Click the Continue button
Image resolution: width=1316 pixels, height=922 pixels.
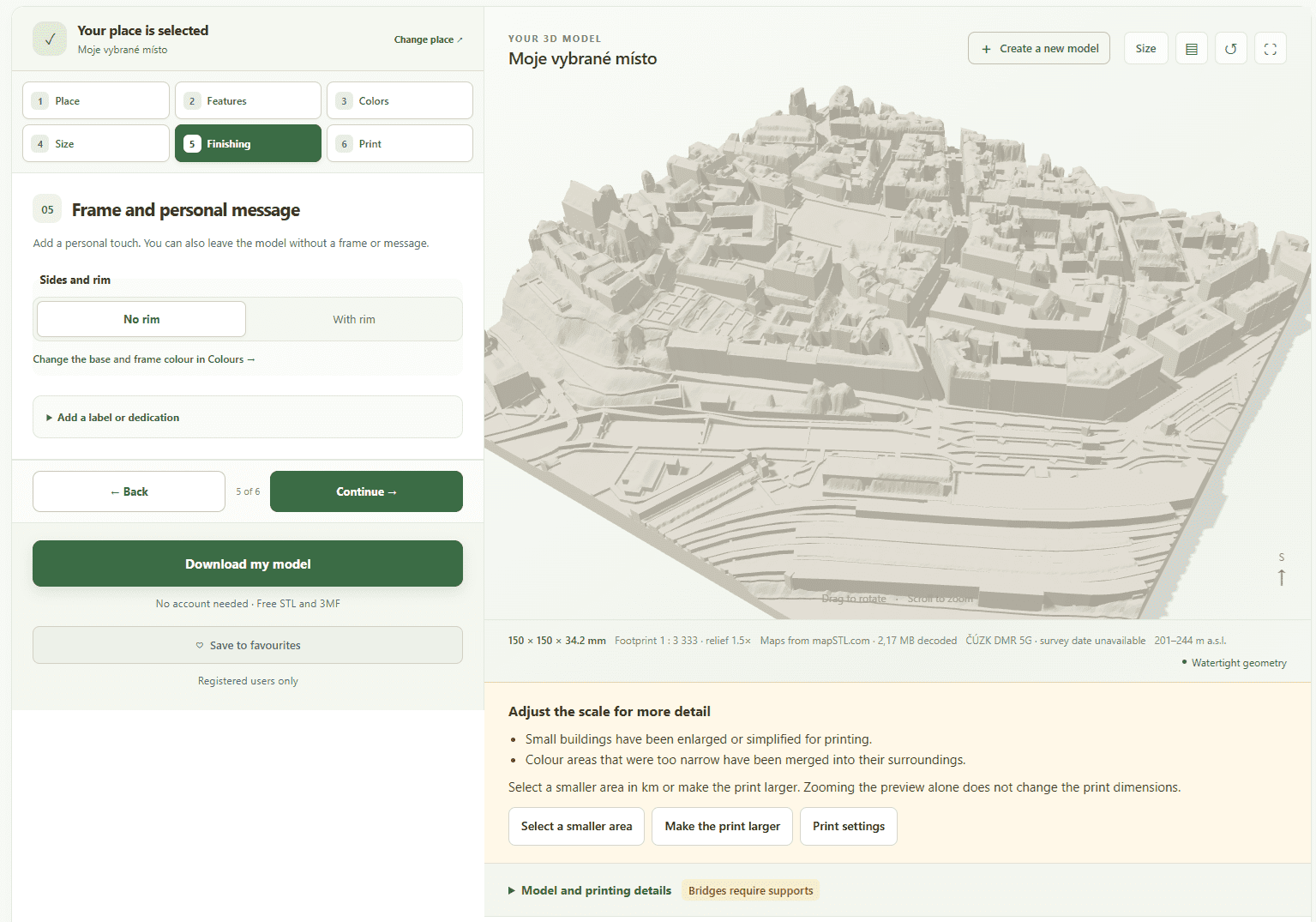click(366, 491)
